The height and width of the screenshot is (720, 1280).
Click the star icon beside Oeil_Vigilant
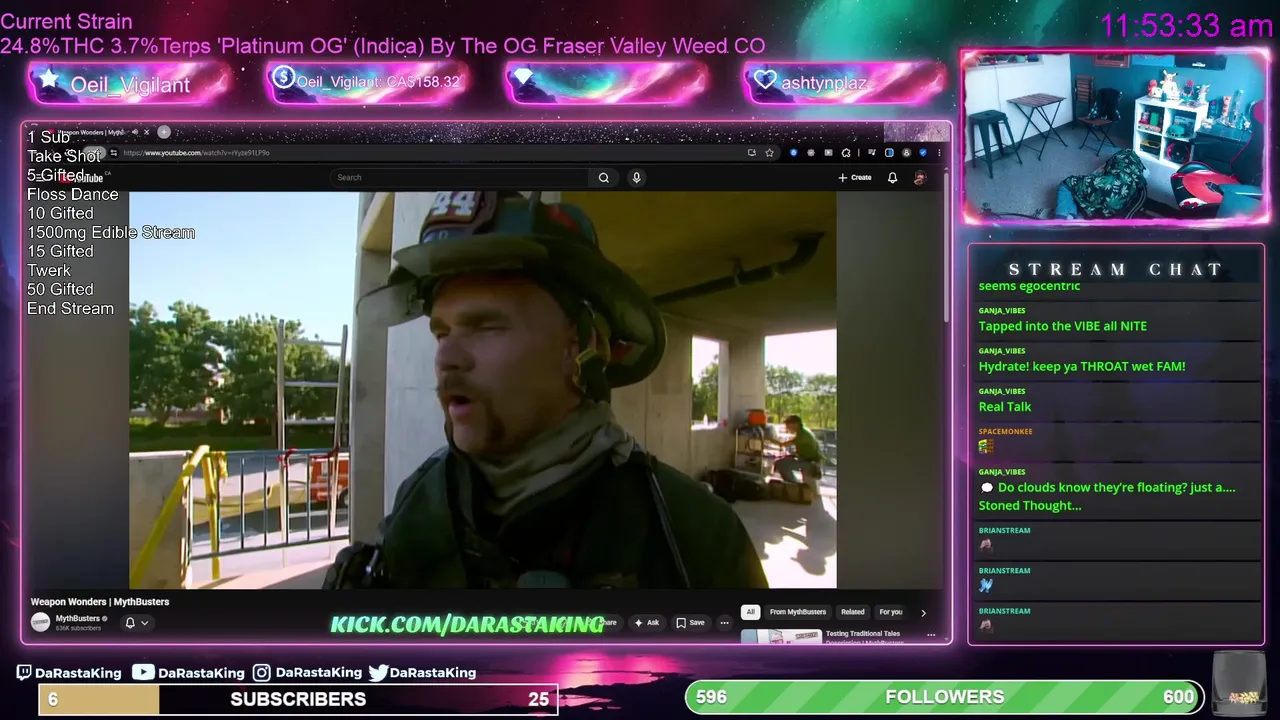48,80
